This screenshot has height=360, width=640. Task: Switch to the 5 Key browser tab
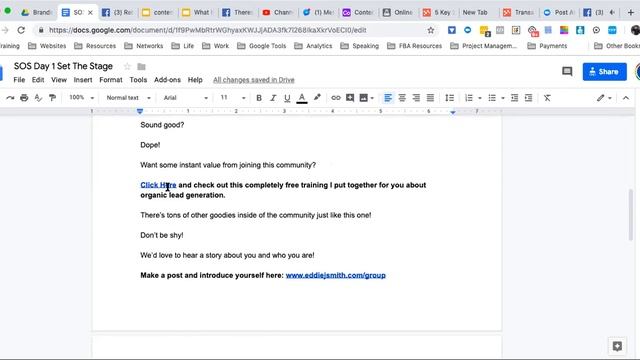coord(438,13)
